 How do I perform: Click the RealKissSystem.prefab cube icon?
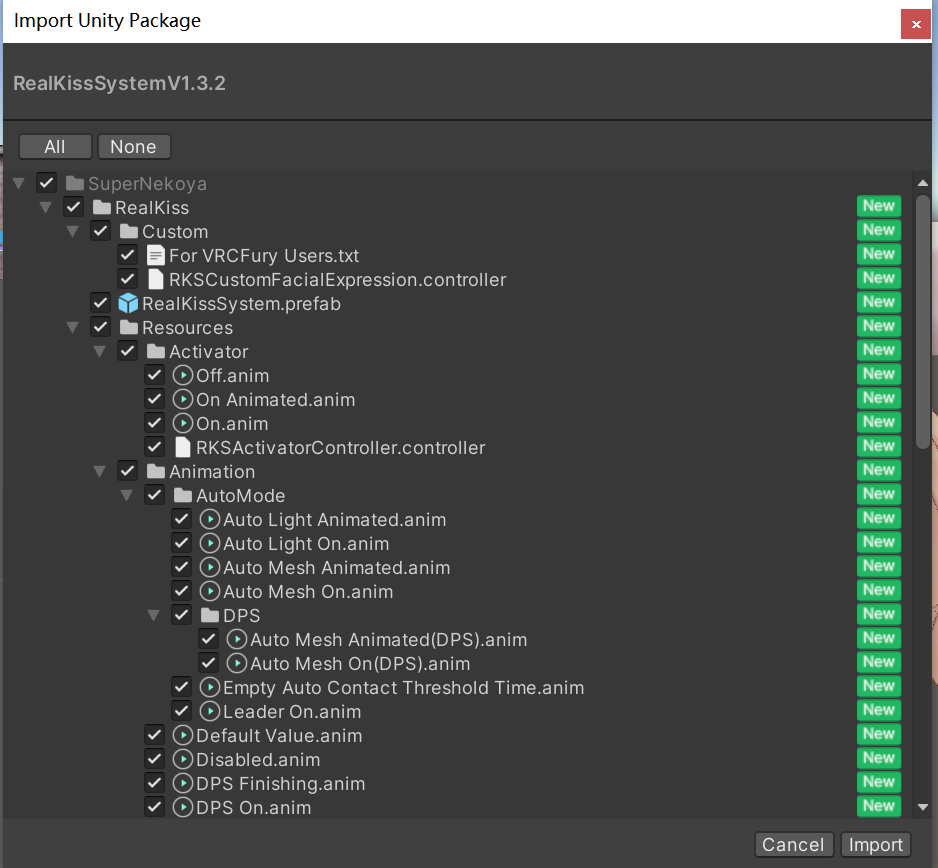pos(128,304)
